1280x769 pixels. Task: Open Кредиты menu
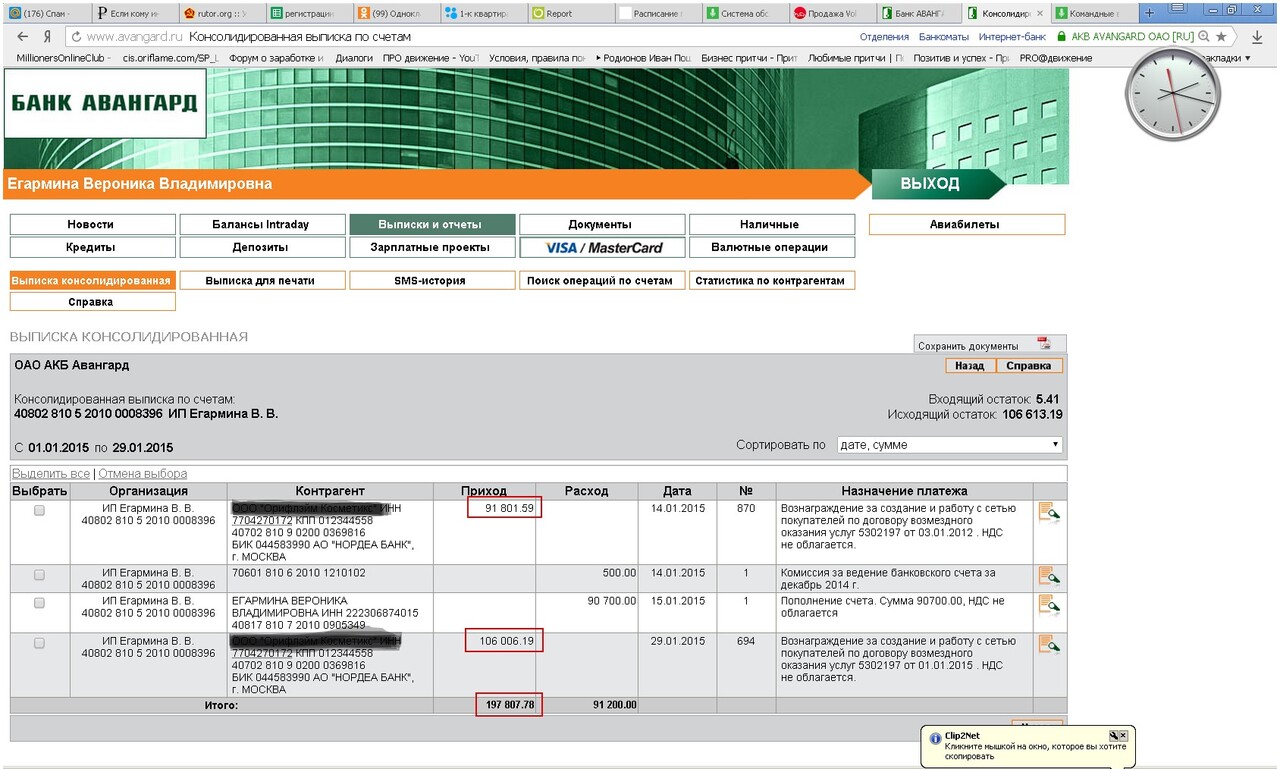[92, 247]
